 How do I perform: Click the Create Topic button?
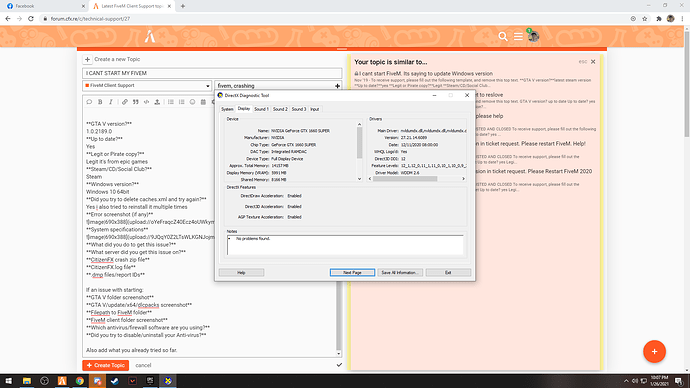pos(106,365)
